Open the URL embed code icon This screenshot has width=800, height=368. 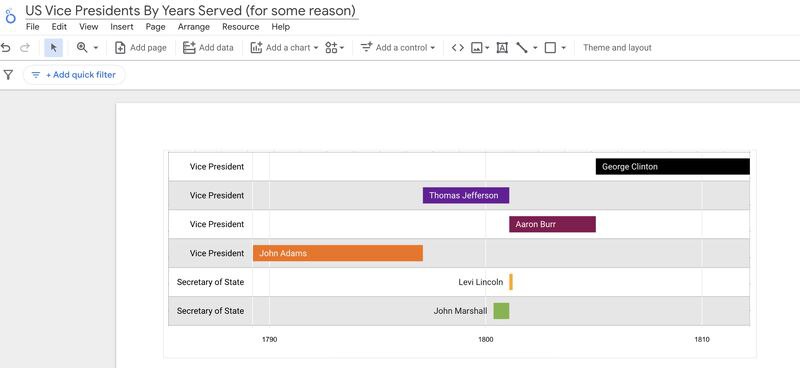(x=458, y=48)
